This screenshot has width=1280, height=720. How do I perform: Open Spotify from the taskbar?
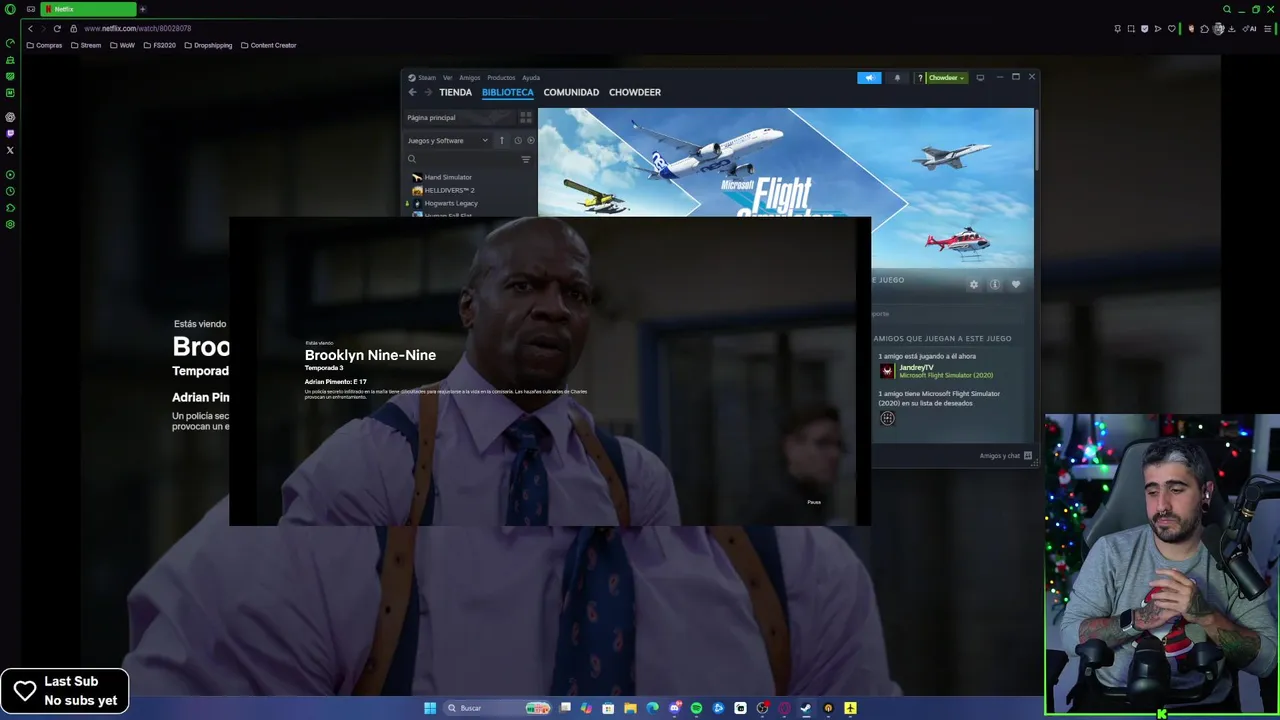[x=696, y=708]
